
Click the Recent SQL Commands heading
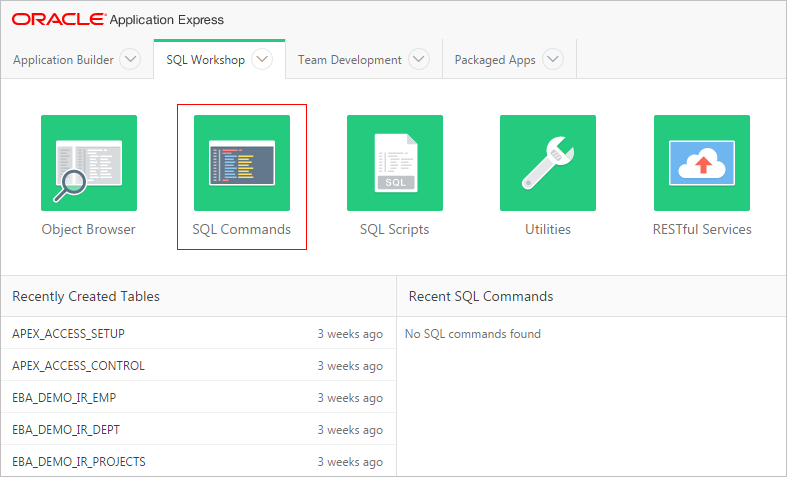pyautogui.click(x=481, y=296)
